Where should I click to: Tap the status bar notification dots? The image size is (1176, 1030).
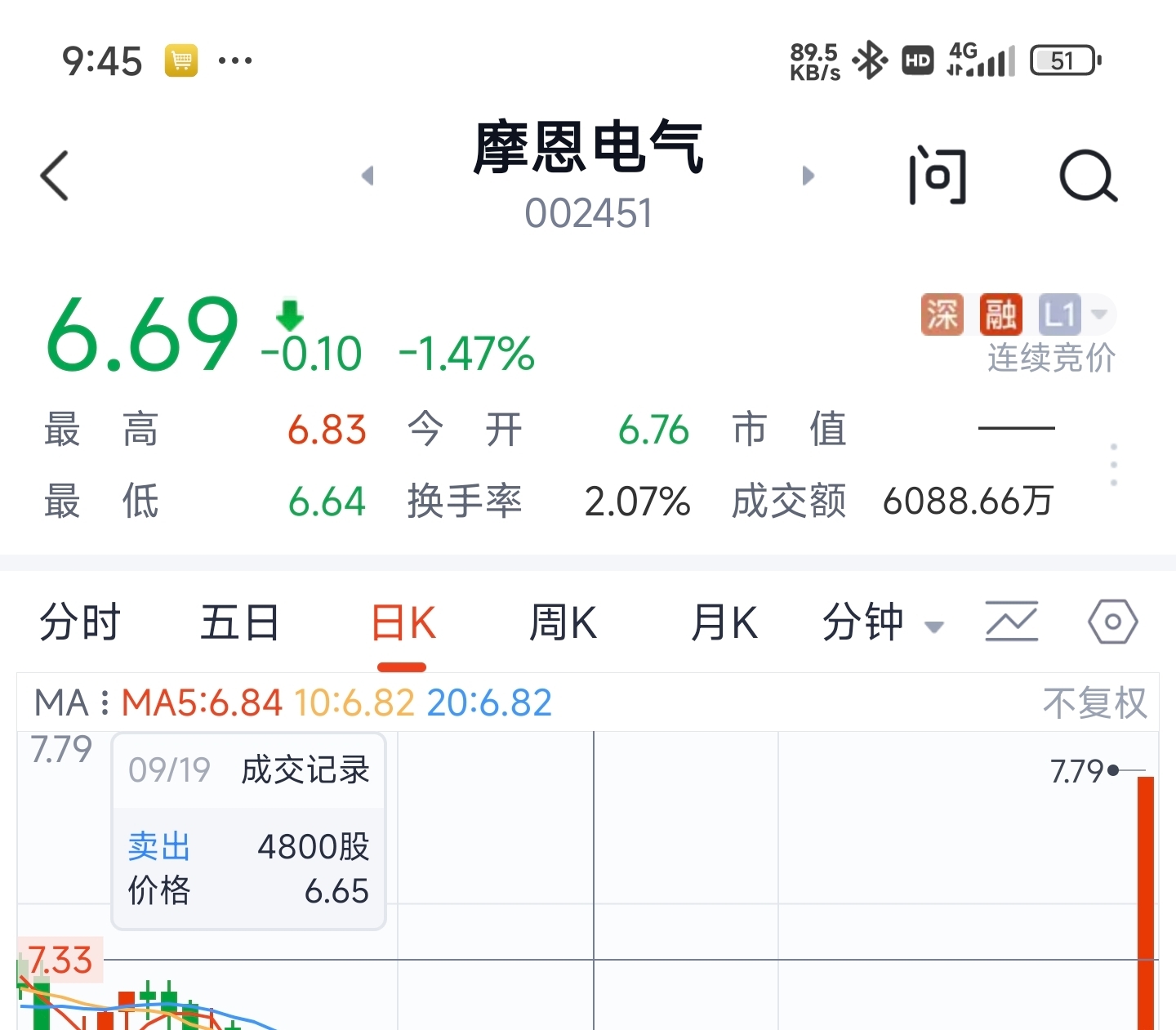pos(235,60)
